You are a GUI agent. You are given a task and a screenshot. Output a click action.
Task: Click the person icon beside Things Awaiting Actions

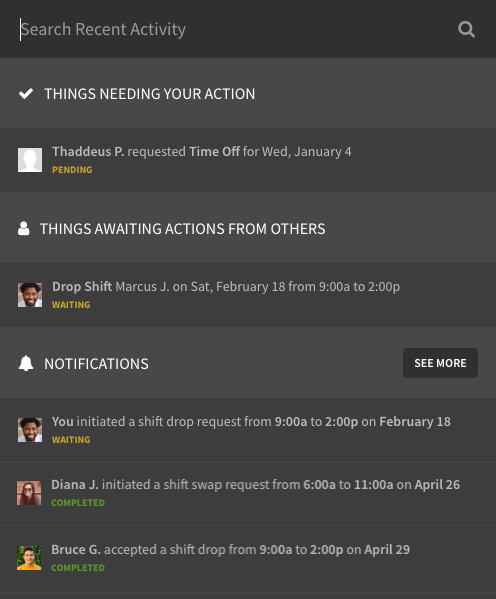click(24, 228)
